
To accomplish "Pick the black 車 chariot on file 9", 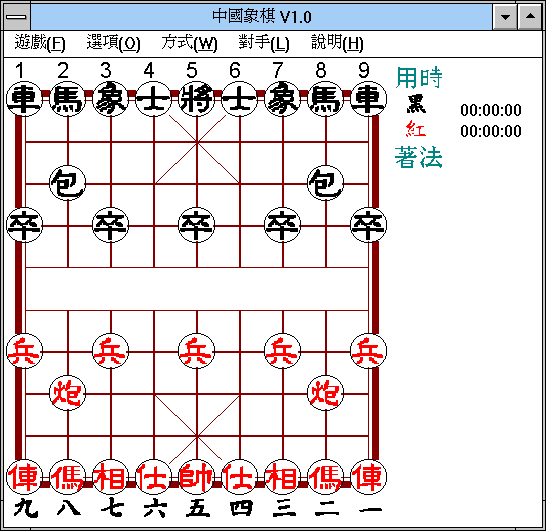I will tap(368, 99).
